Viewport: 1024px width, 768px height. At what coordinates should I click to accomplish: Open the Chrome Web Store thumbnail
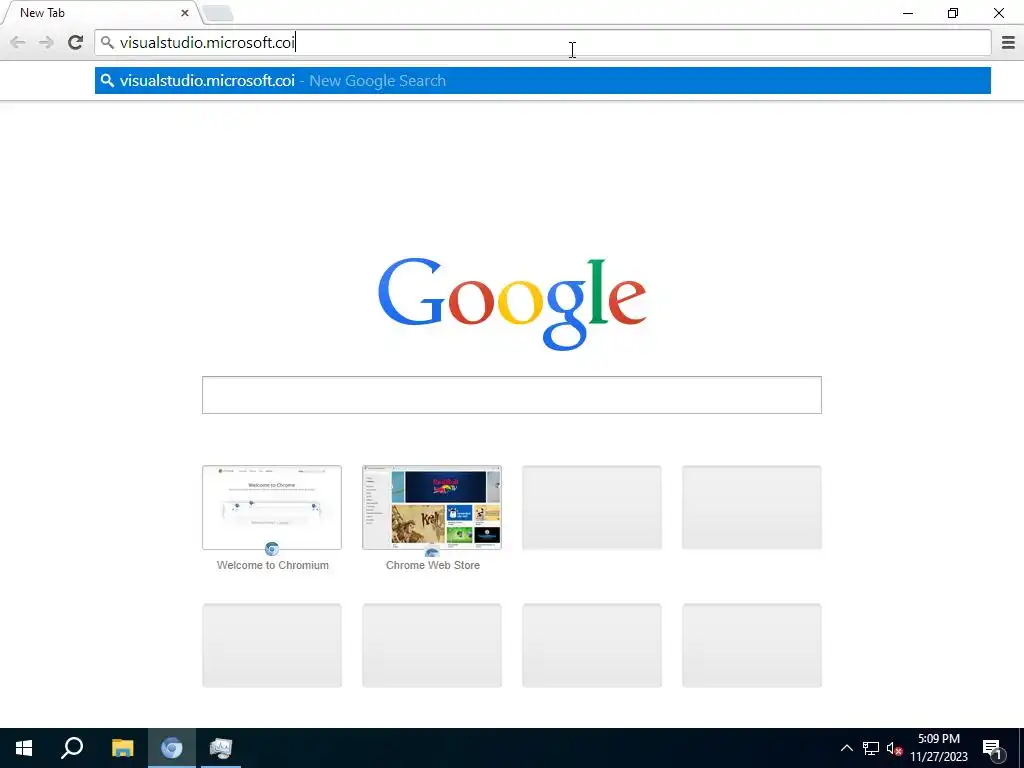coord(432,507)
